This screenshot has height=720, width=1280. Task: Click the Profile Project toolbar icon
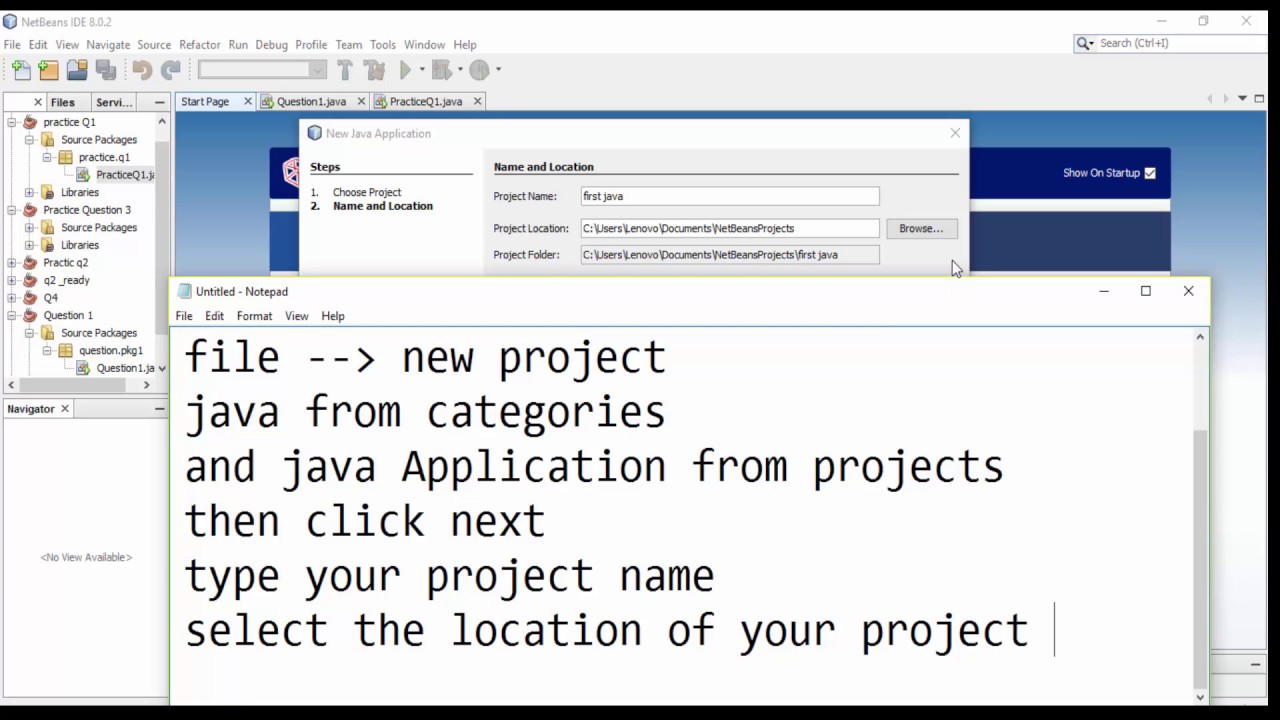[x=479, y=70]
